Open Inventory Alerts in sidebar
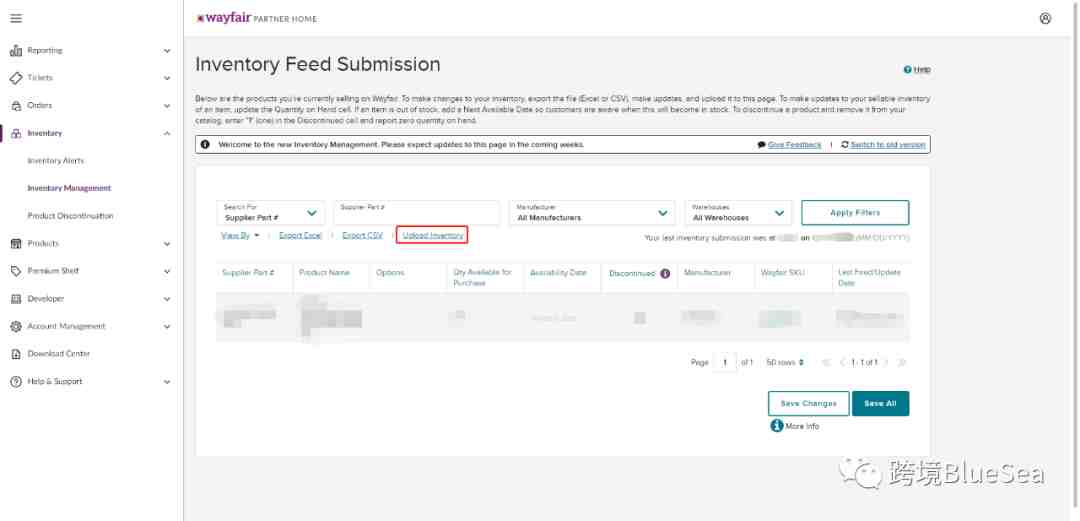 coord(56,161)
